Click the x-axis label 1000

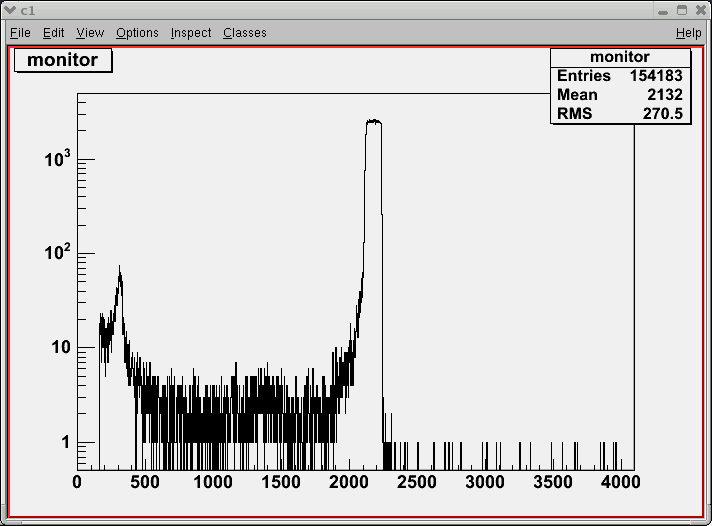coord(213,482)
